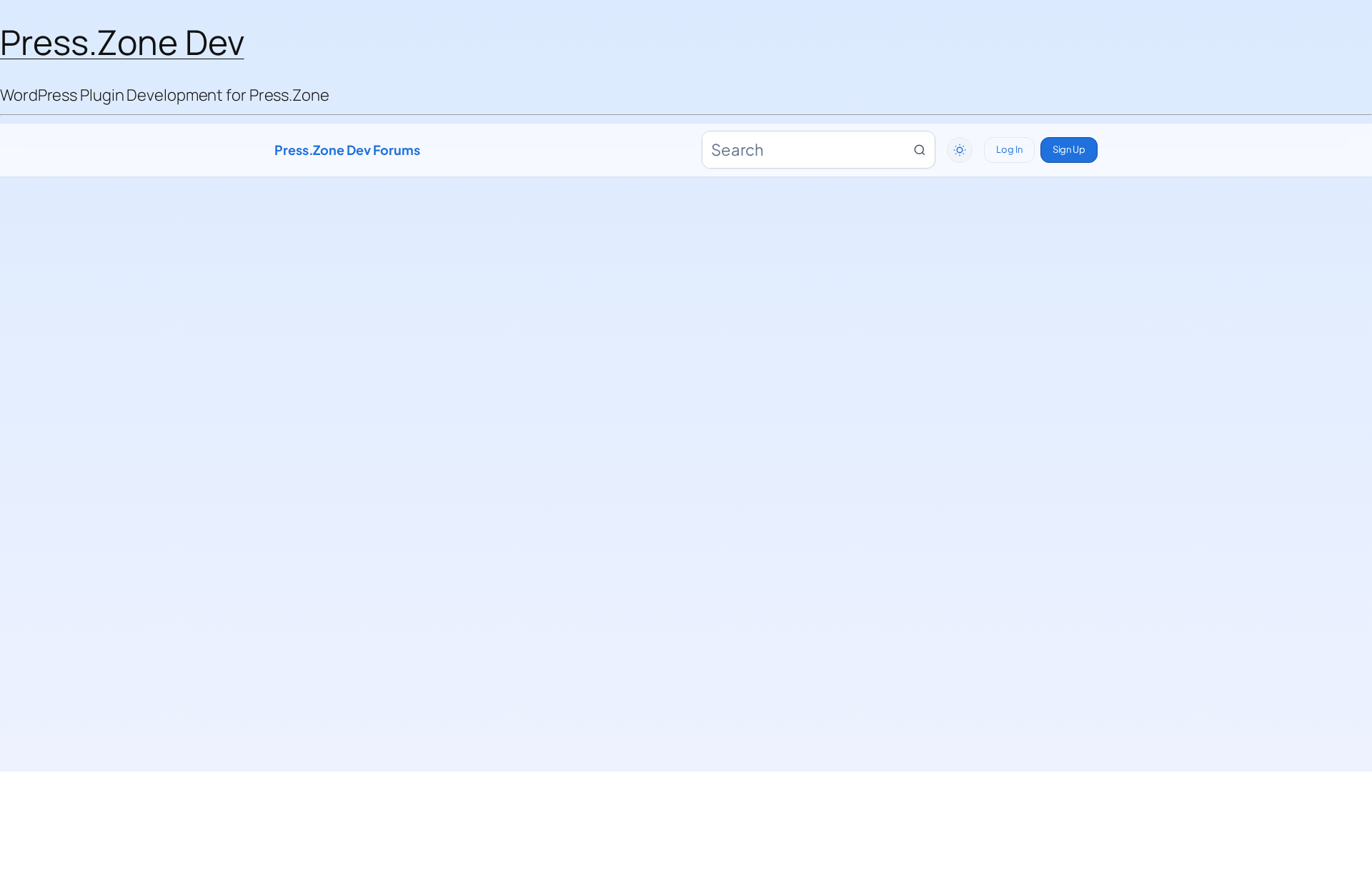Open the Log In page
This screenshot has height=895, width=1372.
point(1009,150)
